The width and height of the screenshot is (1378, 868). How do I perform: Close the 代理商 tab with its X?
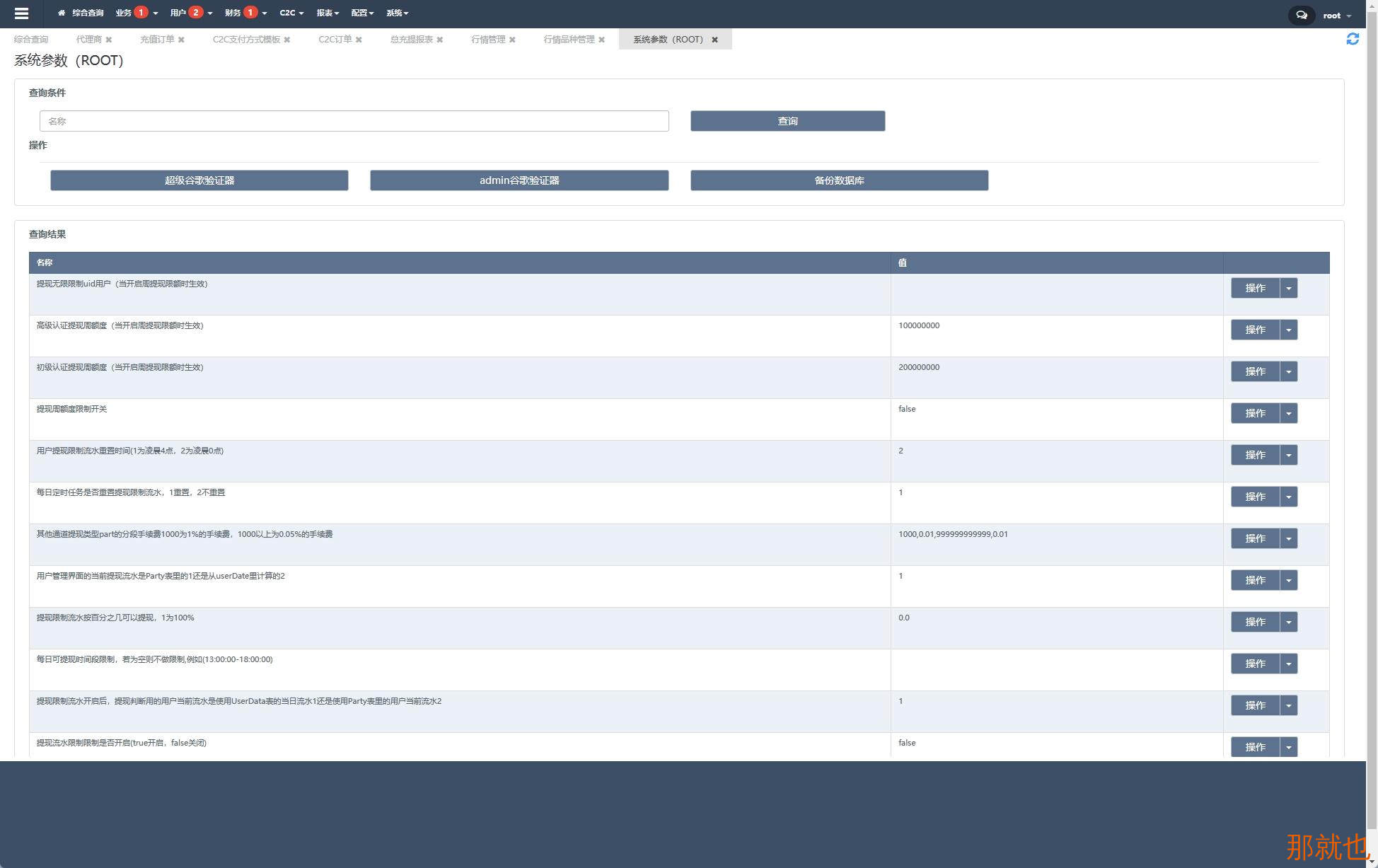coord(109,40)
